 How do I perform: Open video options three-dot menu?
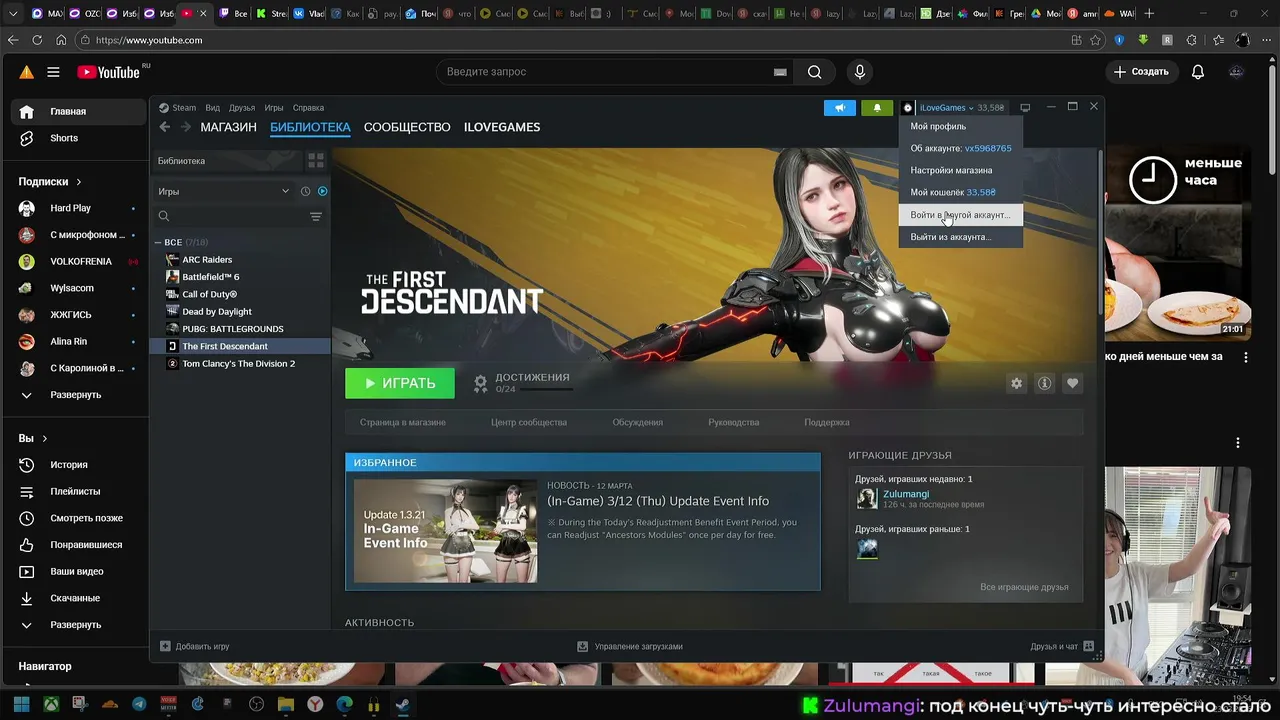point(1246,357)
